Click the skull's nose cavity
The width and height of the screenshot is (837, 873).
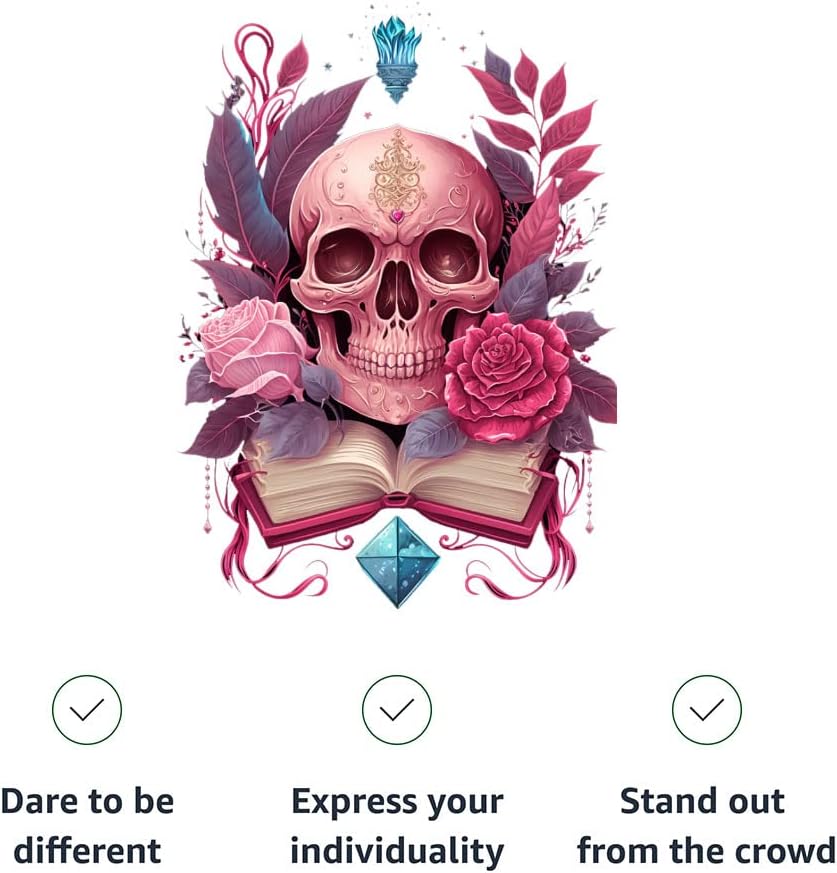396,291
